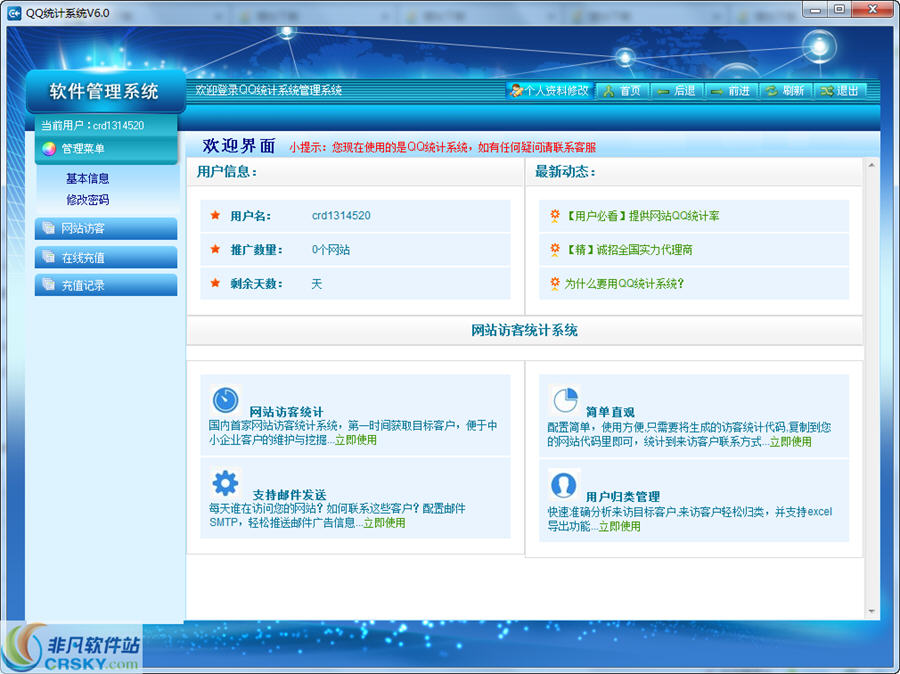Click the 支持邮件发送 heading

click(x=290, y=495)
